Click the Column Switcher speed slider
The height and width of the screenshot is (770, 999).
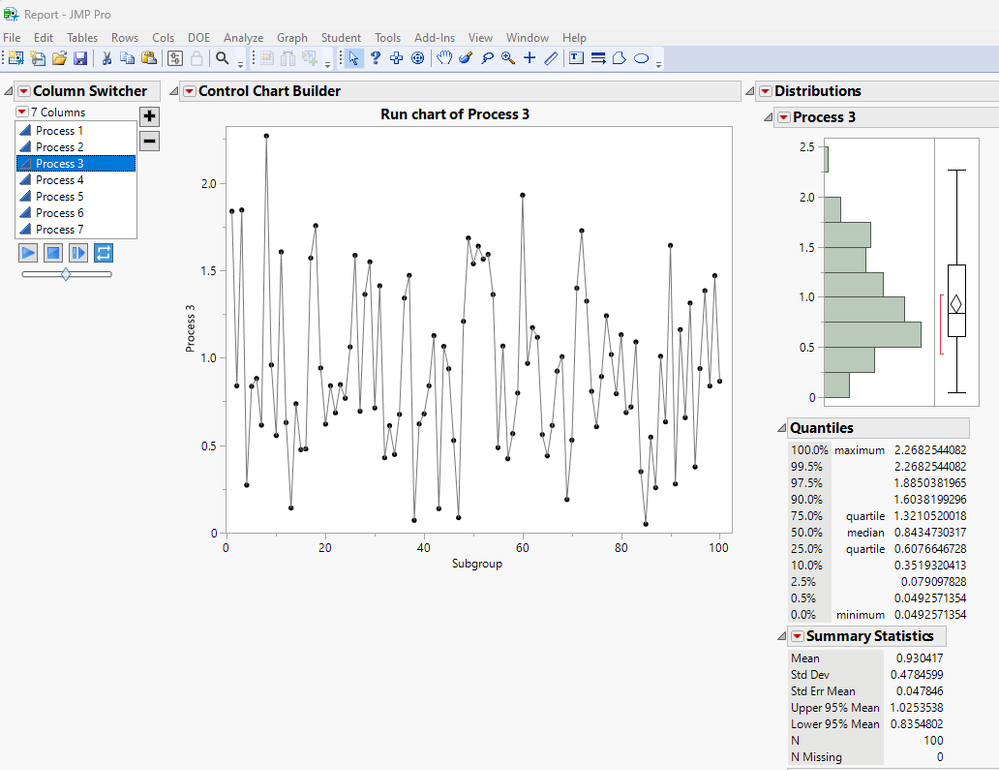(x=66, y=274)
